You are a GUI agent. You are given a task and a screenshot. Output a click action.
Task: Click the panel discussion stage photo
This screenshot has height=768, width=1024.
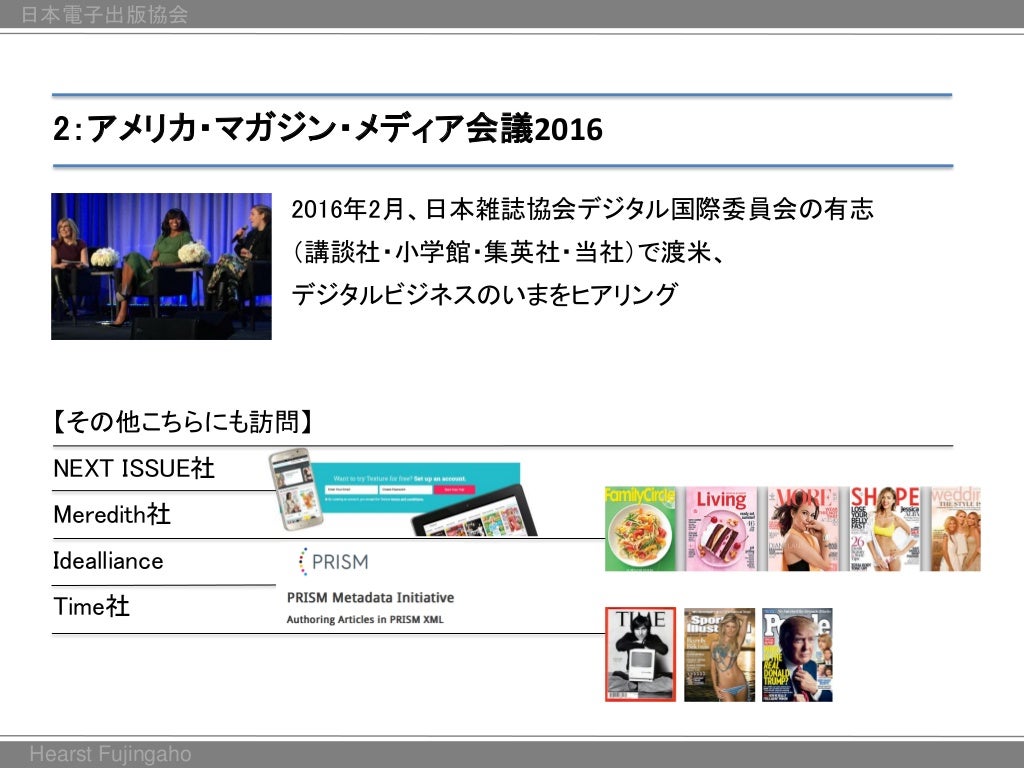click(161, 266)
